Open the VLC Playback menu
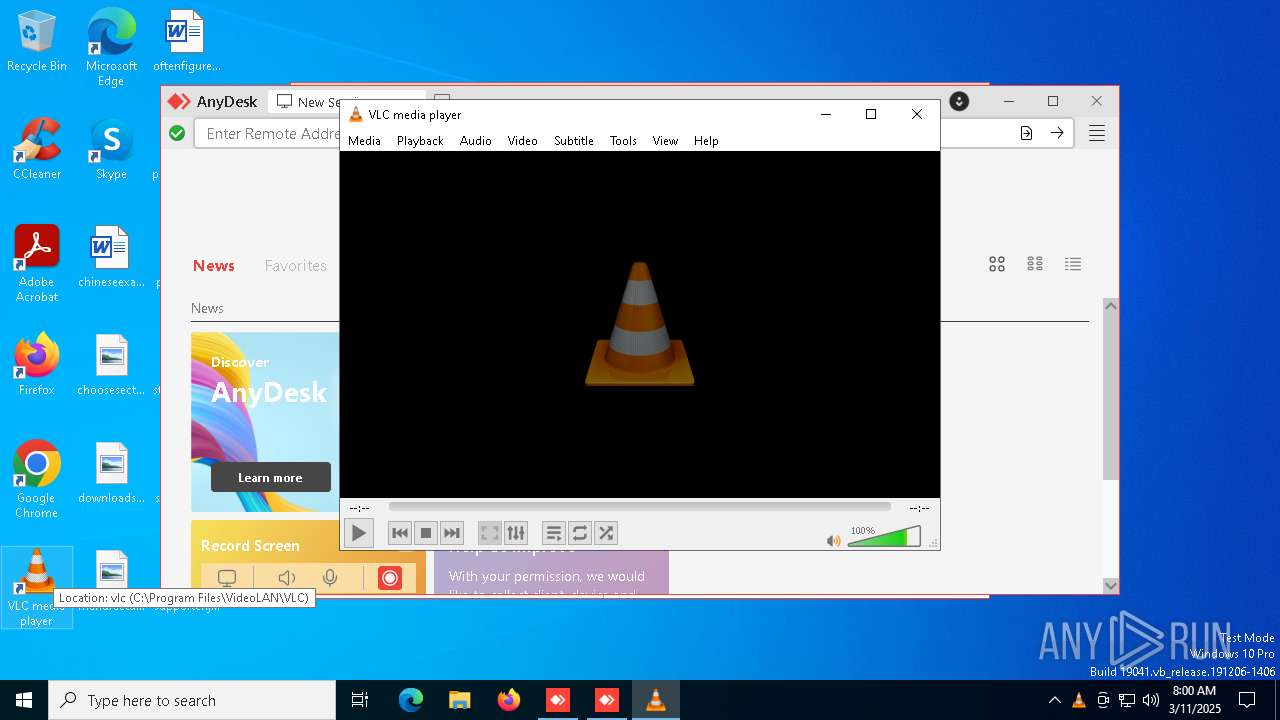 420,141
